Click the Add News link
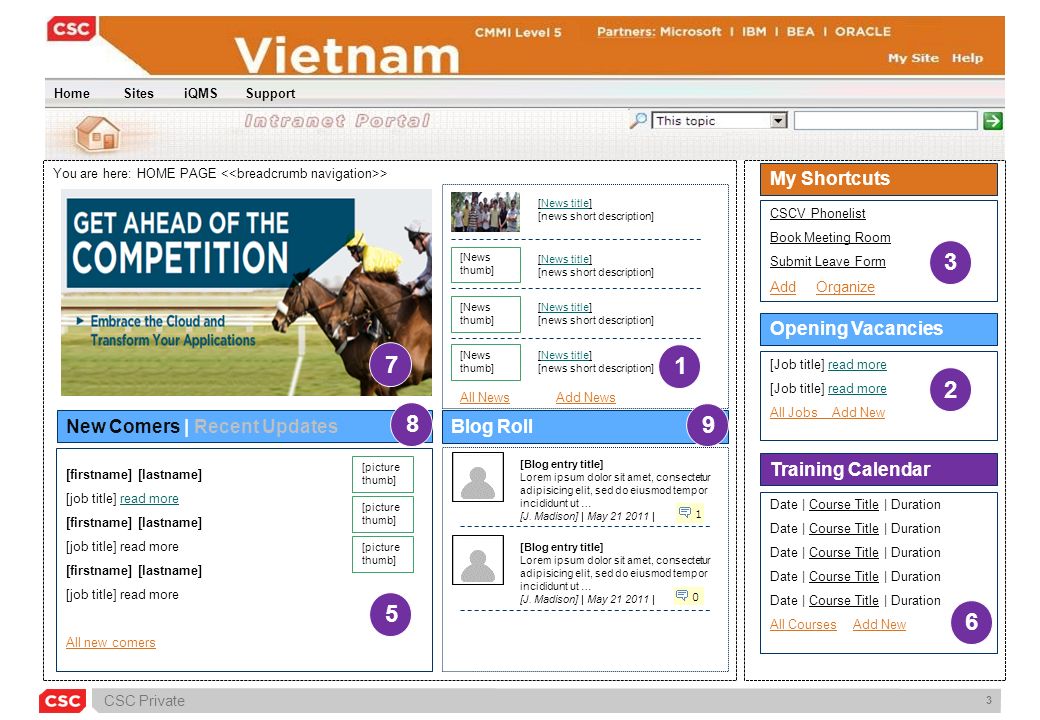1040x720 pixels. 585,397
